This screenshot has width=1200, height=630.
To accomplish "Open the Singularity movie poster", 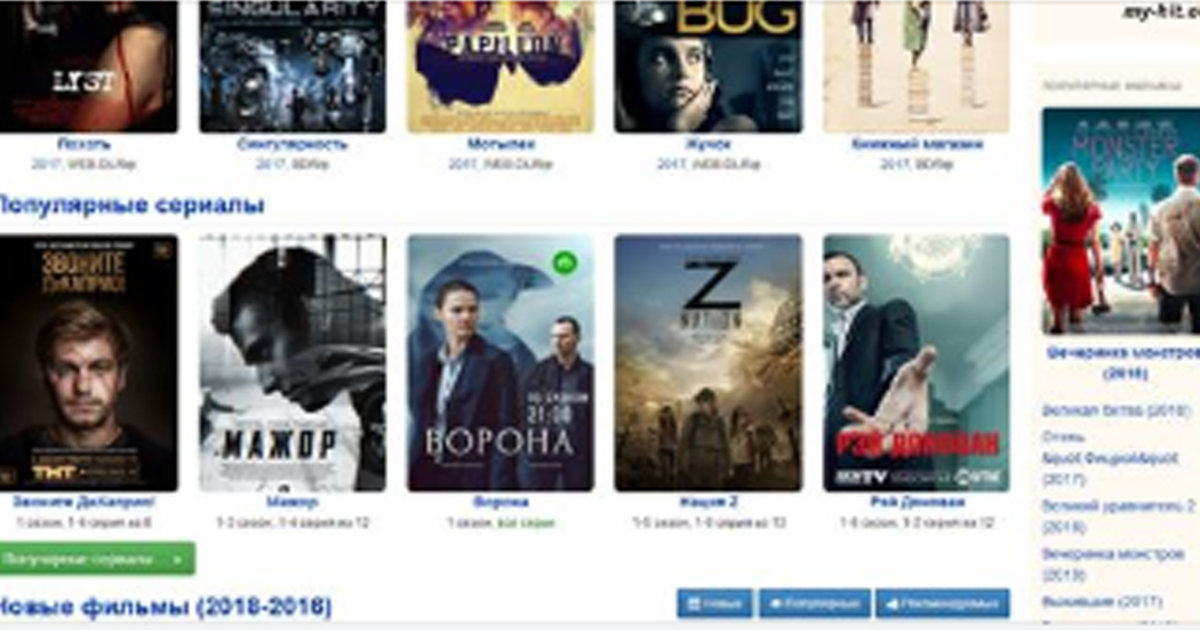I will coord(292,66).
